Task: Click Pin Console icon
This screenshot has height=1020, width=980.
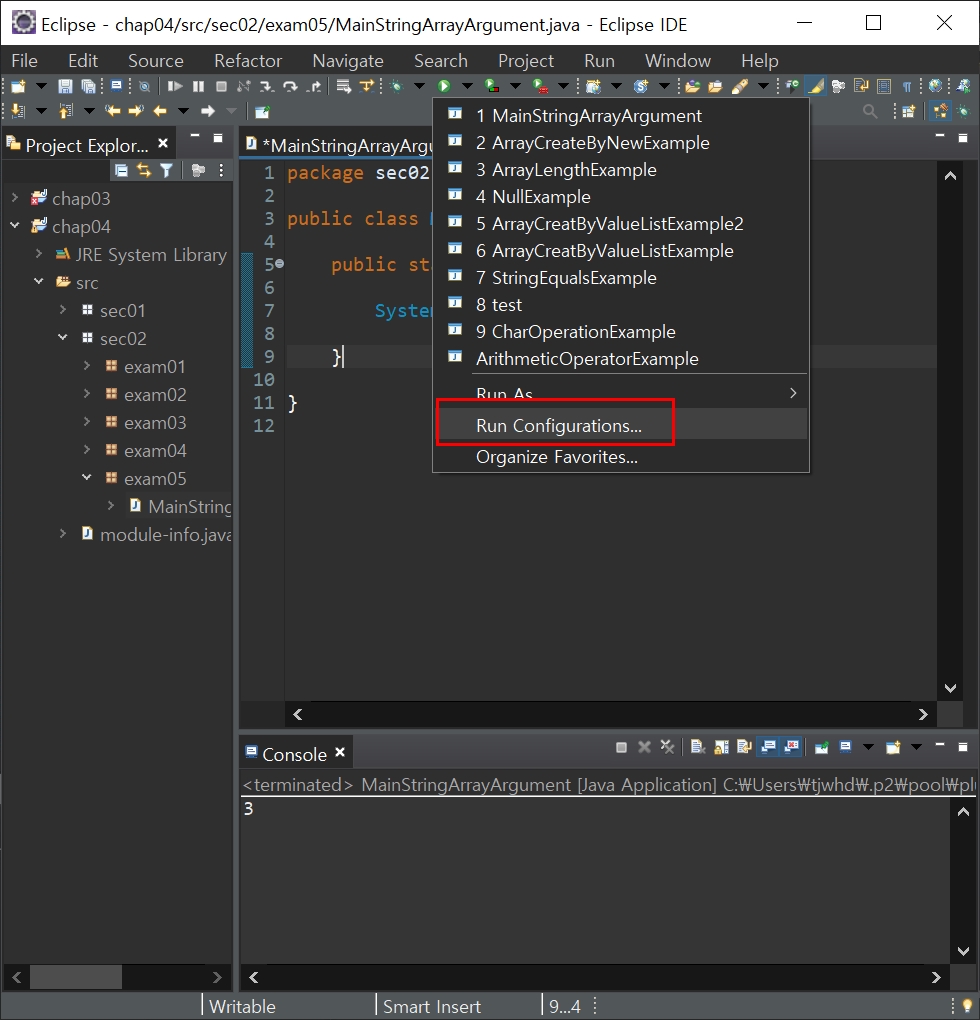Action: (x=821, y=747)
